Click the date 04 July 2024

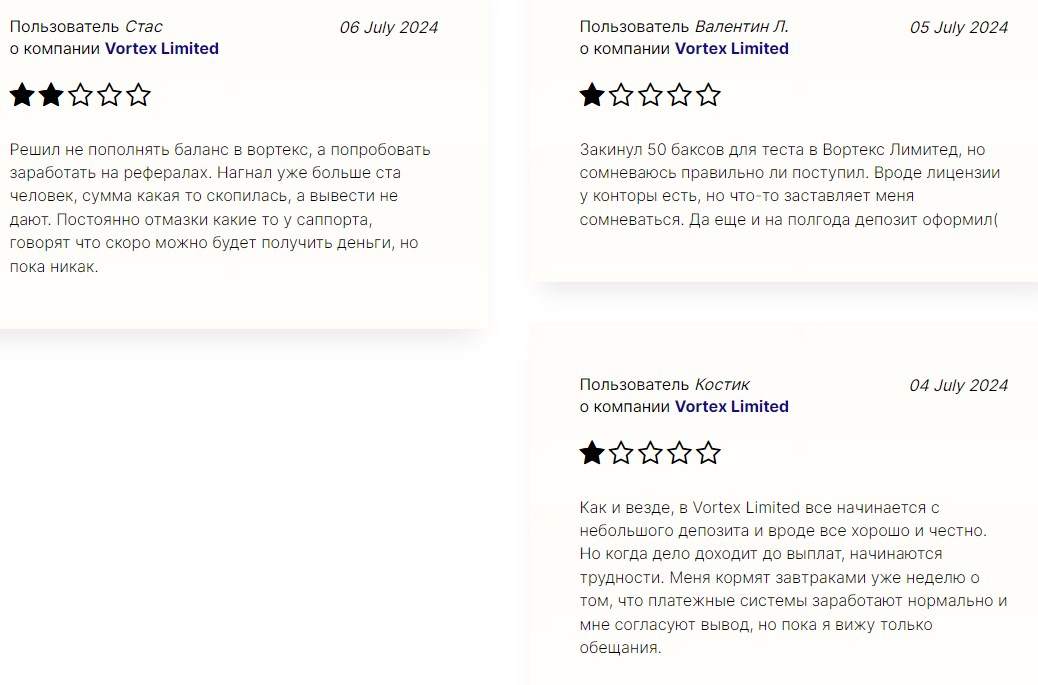(x=958, y=386)
